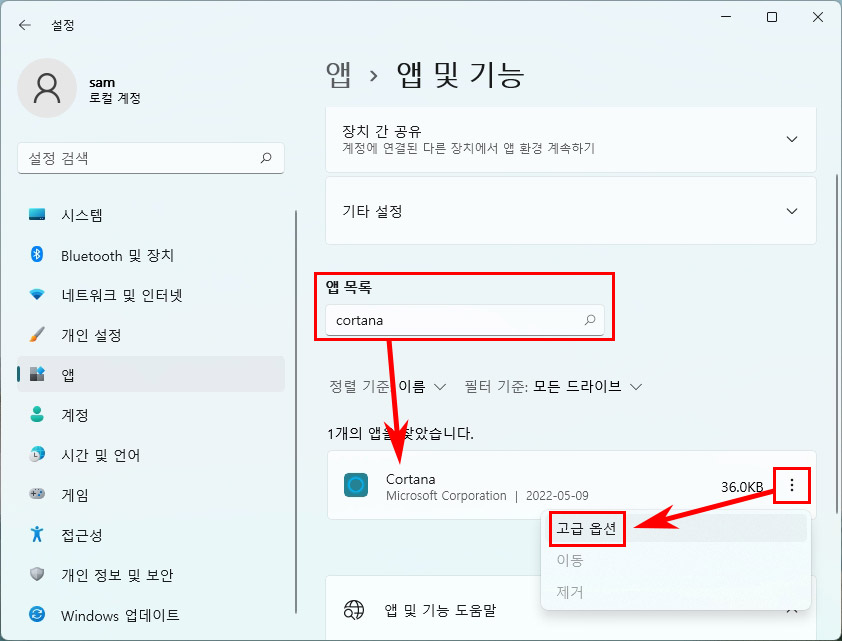The width and height of the screenshot is (842, 641).
Task: Open the three-dot menu for Cortana
Action: (x=792, y=485)
